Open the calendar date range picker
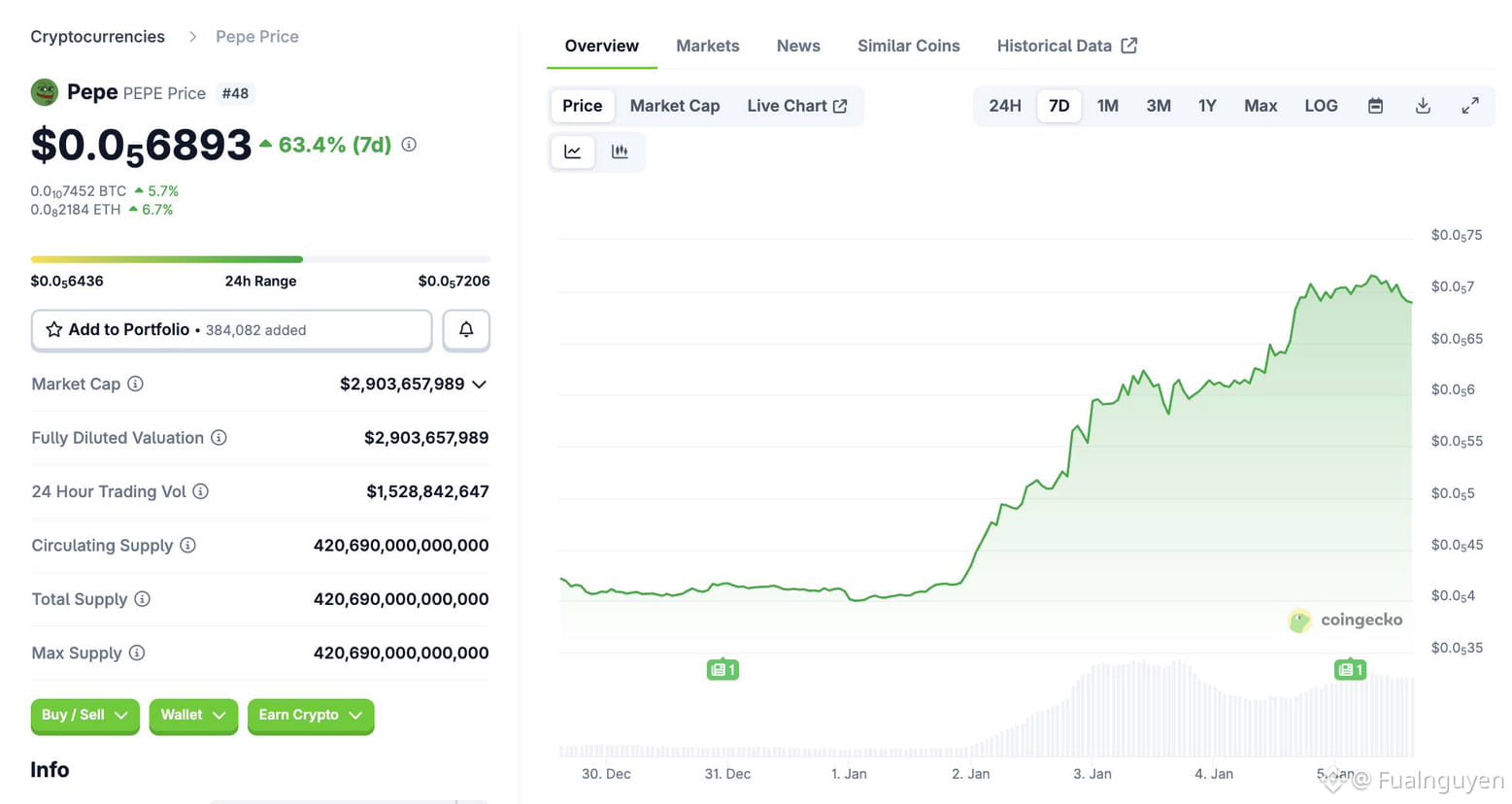Viewport: 1512px width, 804px height. click(x=1375, y=106)
